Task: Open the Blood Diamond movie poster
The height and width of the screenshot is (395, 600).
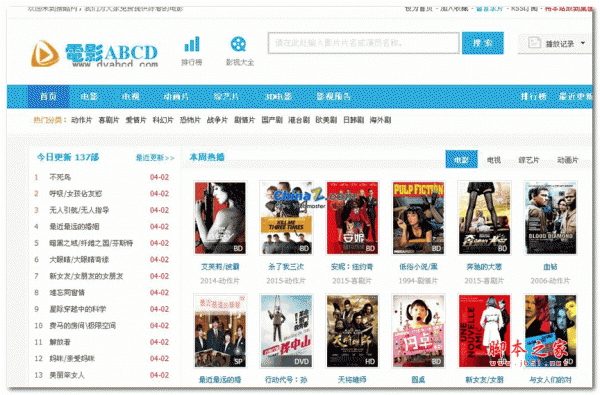Action: pyautogui.click(x=550, y=218)
